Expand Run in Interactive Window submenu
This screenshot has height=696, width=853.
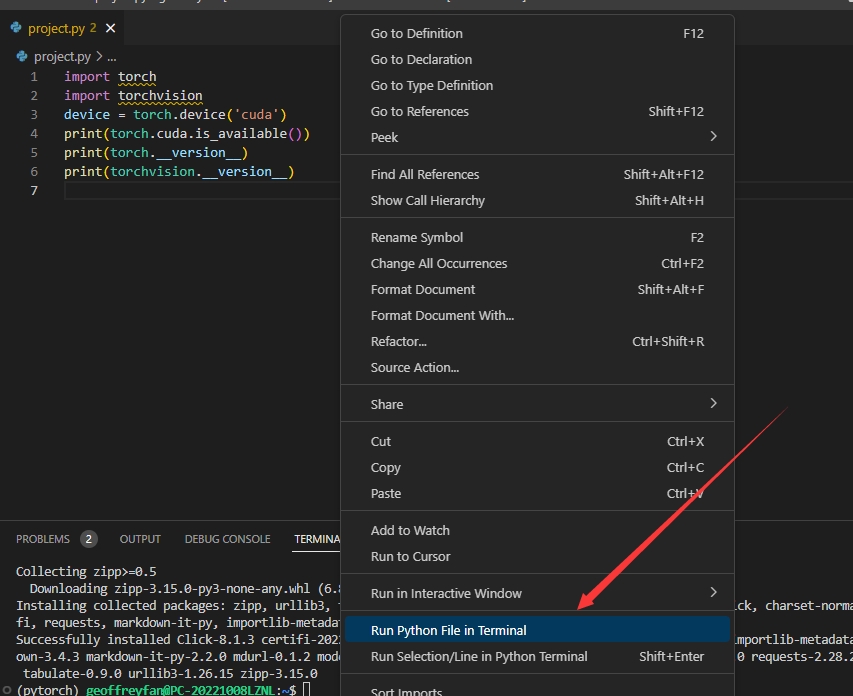713,593
